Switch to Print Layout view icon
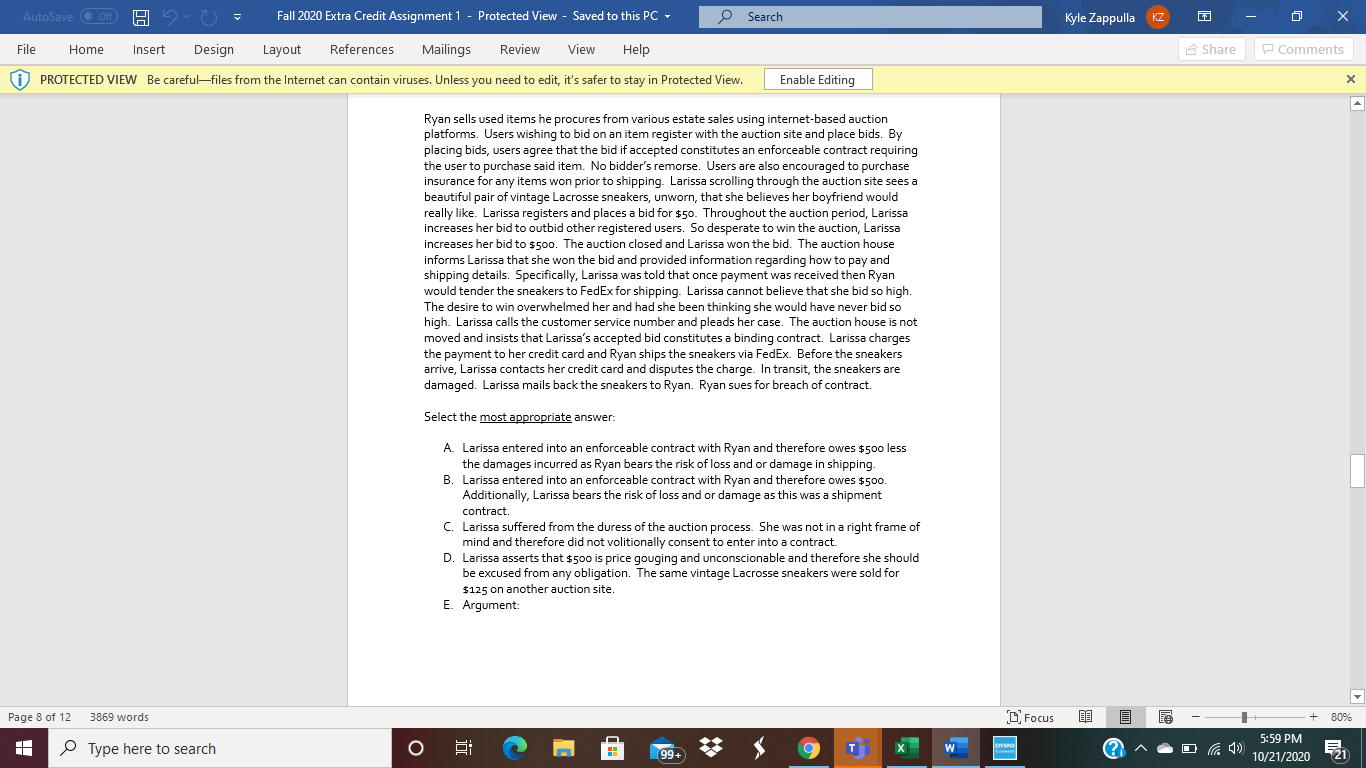1366x768 pixels. coord(1125,717)
